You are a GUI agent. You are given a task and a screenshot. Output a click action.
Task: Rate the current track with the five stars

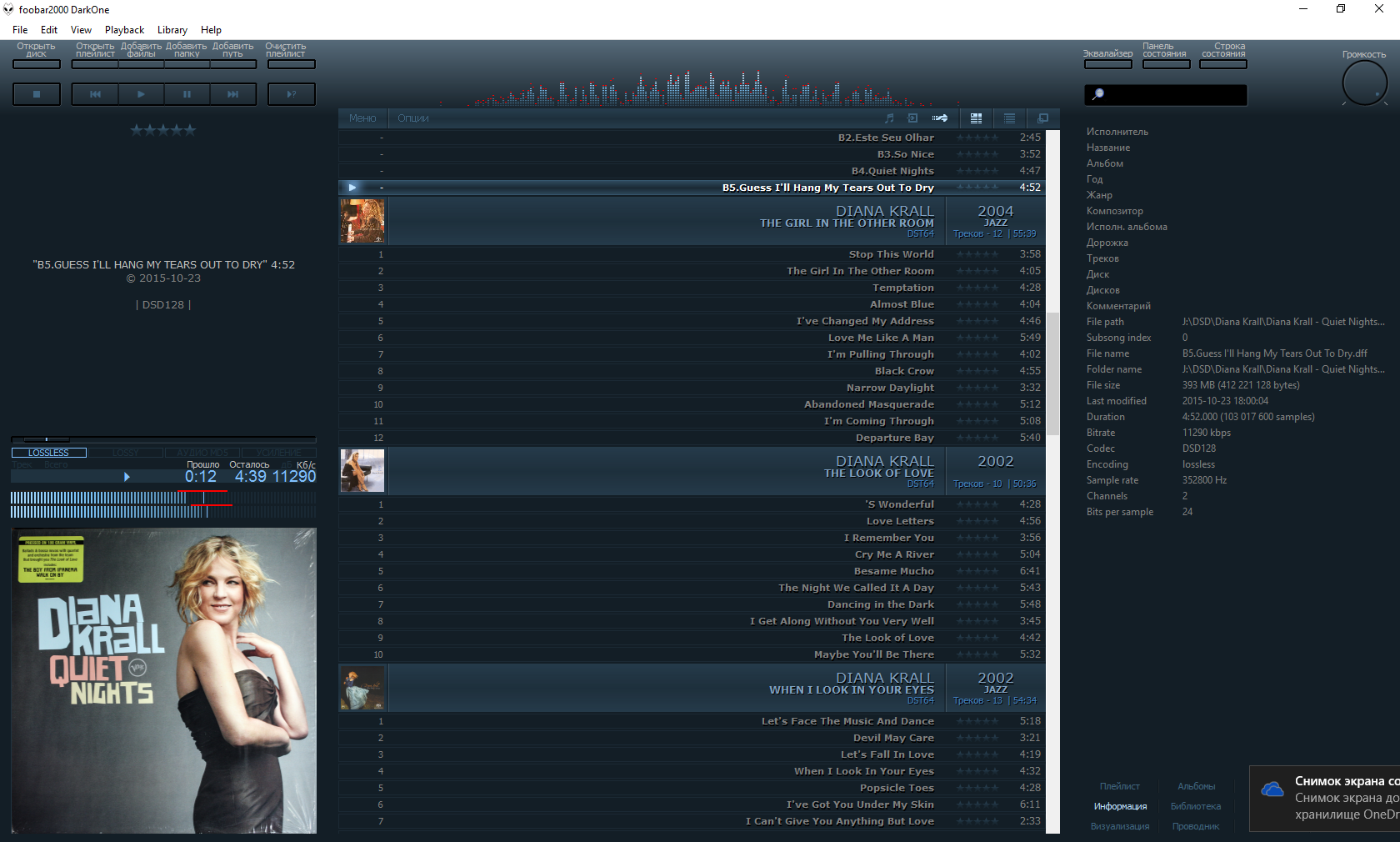(x=163, y=130)
